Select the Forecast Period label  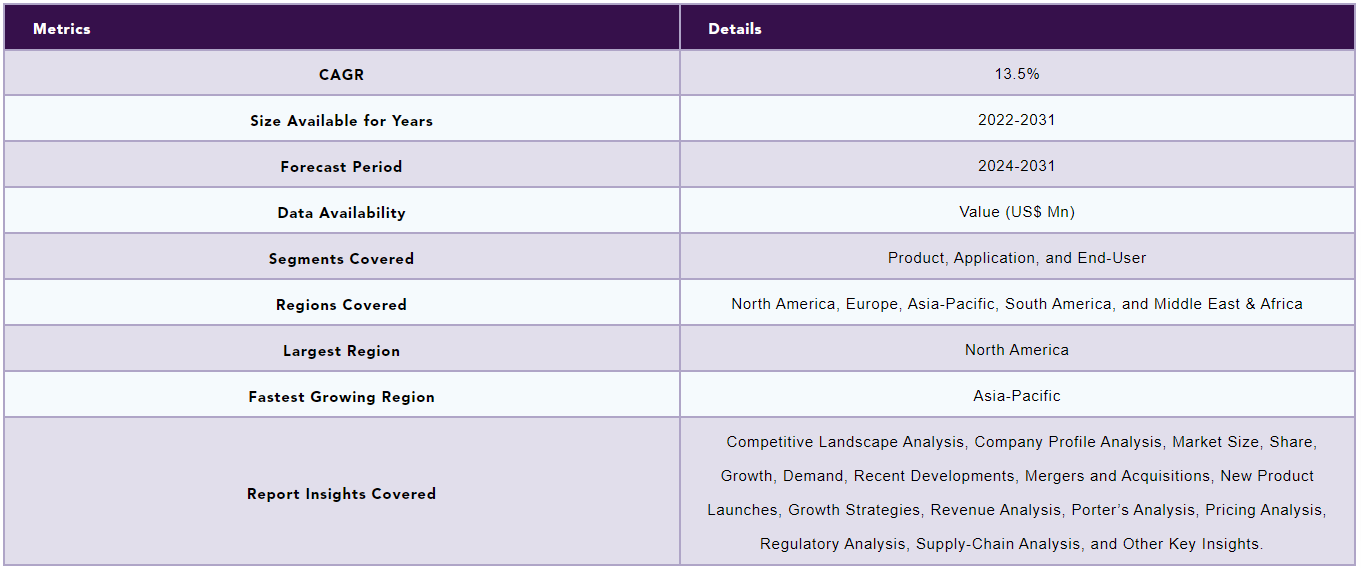tap(341, 167)
